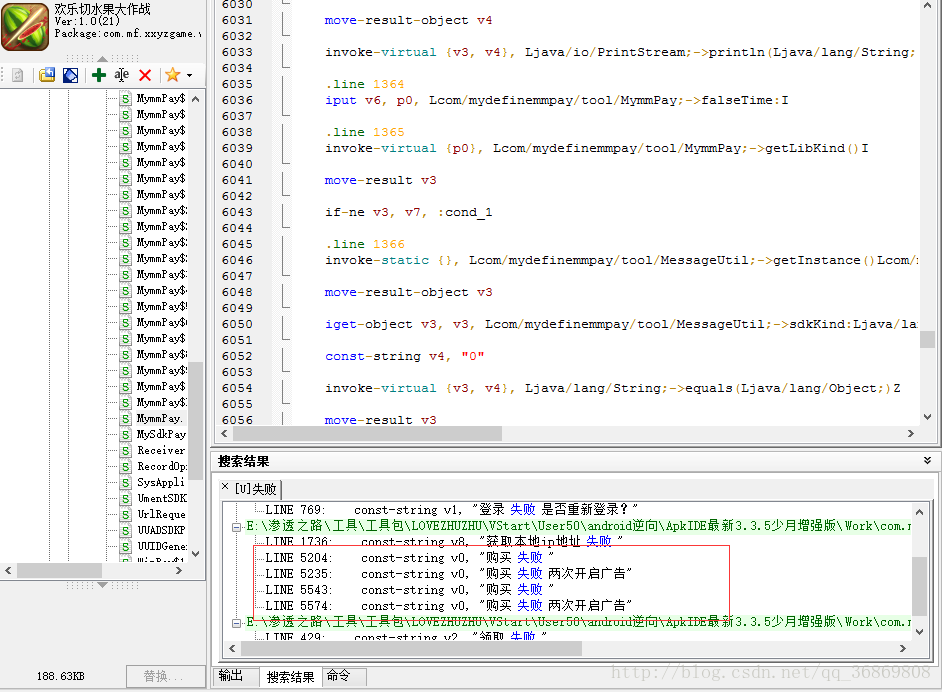Viewport: 942px width, 692px height.
Task: Collapse the 搜索结果 panel using the double chevron
Action: point(928,461)
